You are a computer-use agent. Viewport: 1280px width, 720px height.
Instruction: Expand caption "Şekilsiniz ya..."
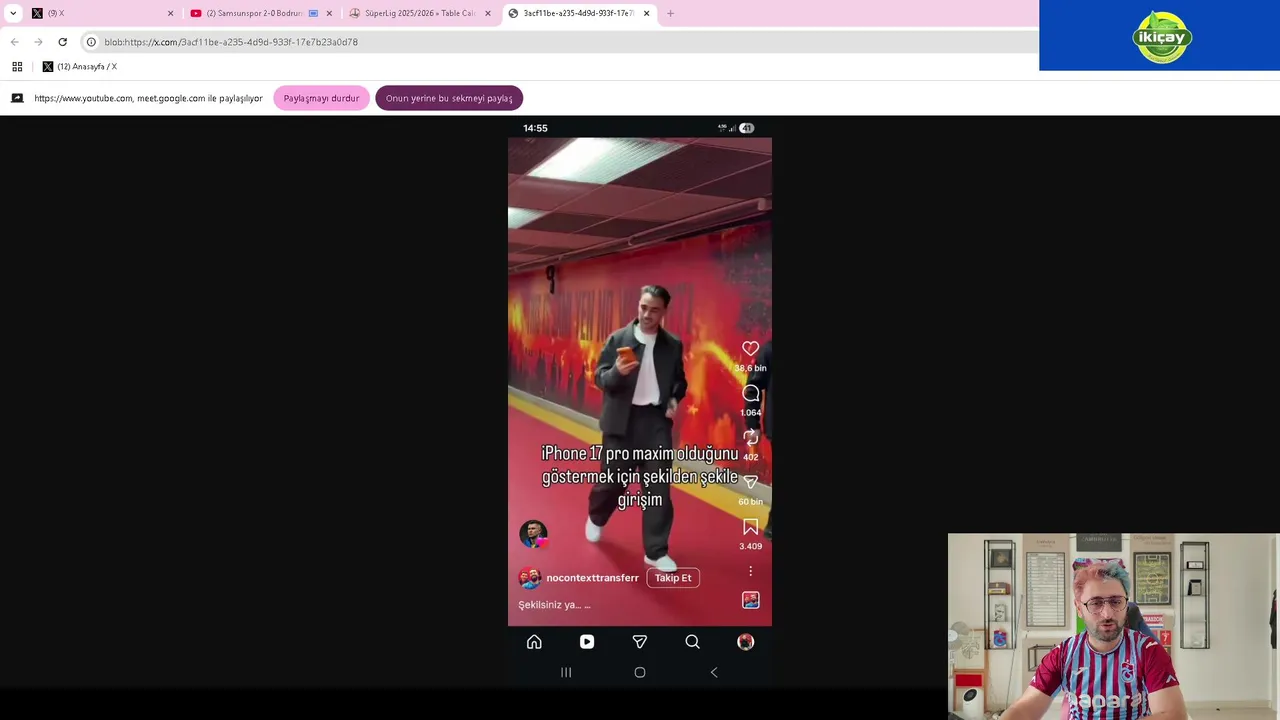point(554,605)
